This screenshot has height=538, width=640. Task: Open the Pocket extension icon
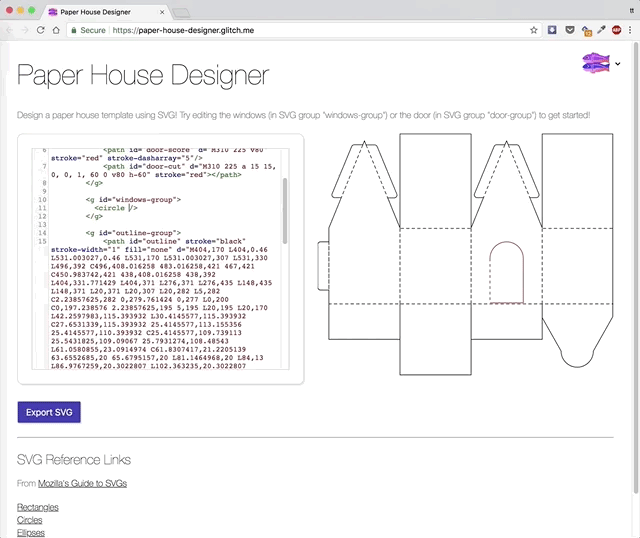[570, 30]
